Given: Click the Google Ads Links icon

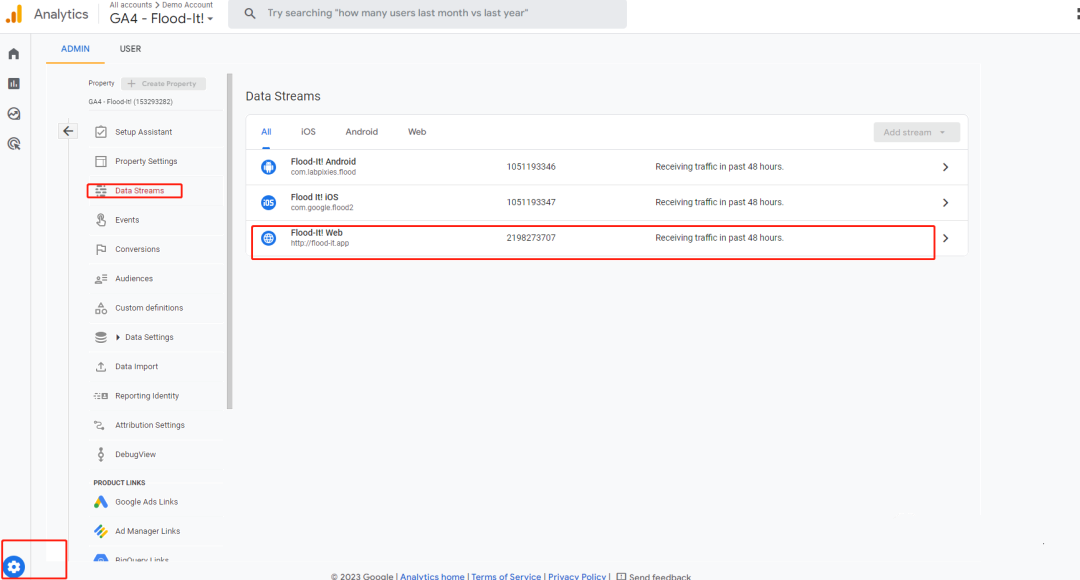Looking at the screenshot, I should [x=101, y=501].
